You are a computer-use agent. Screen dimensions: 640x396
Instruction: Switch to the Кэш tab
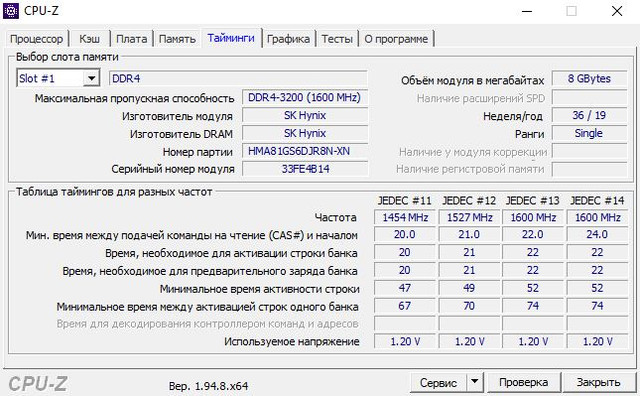coord(89,39)
